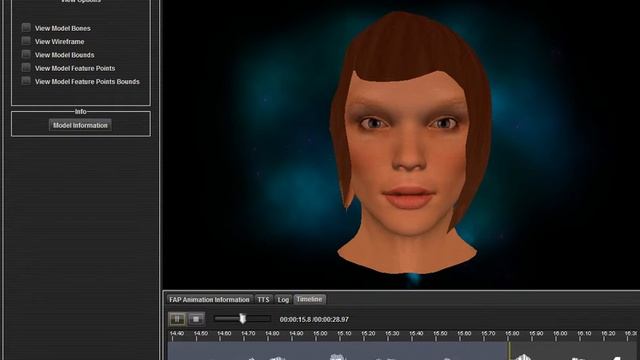Switch to FAP Animation Information tab

point(209,300)
